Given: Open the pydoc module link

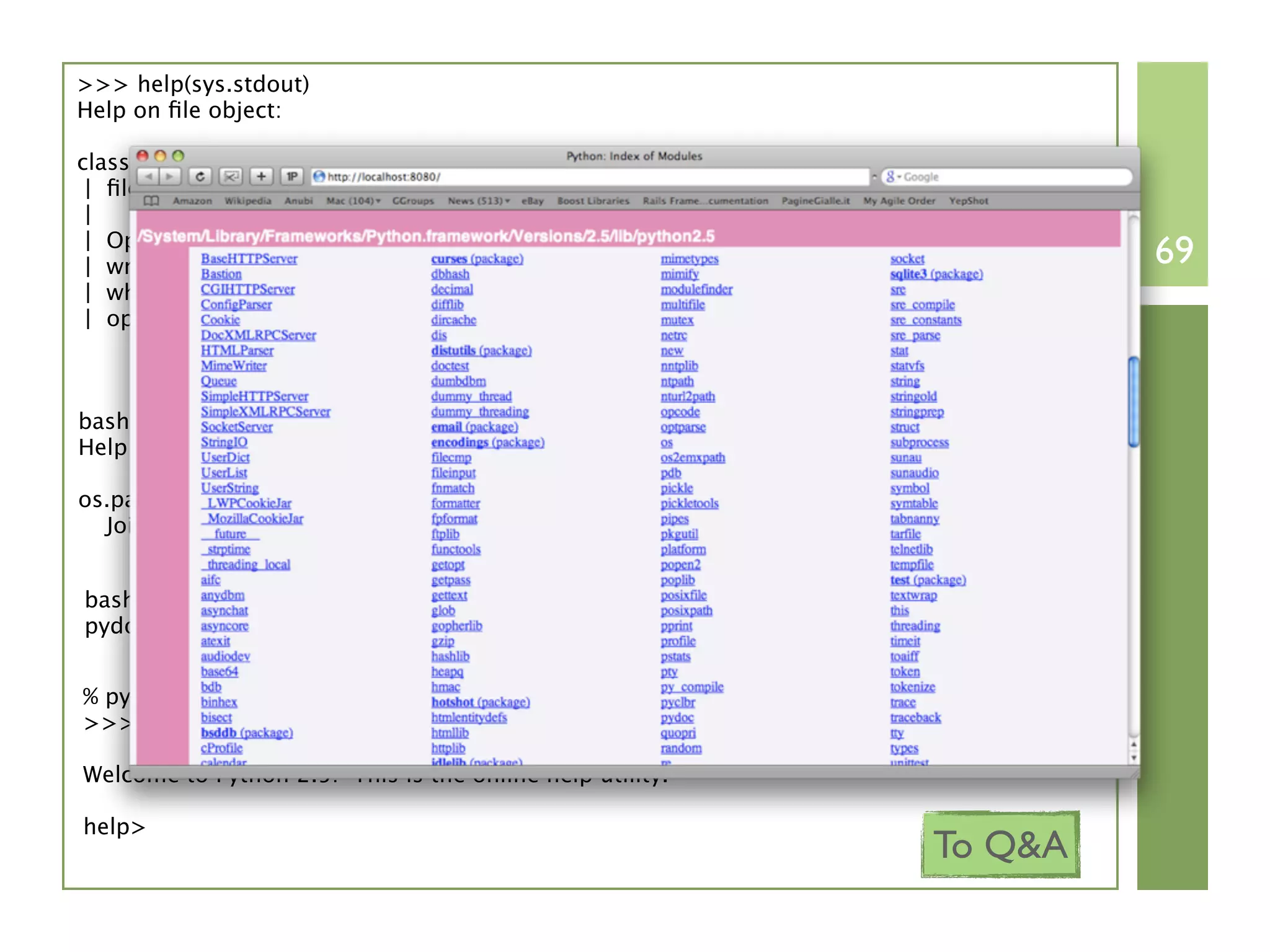Looking at the screenshot, I should coord(677,718).
